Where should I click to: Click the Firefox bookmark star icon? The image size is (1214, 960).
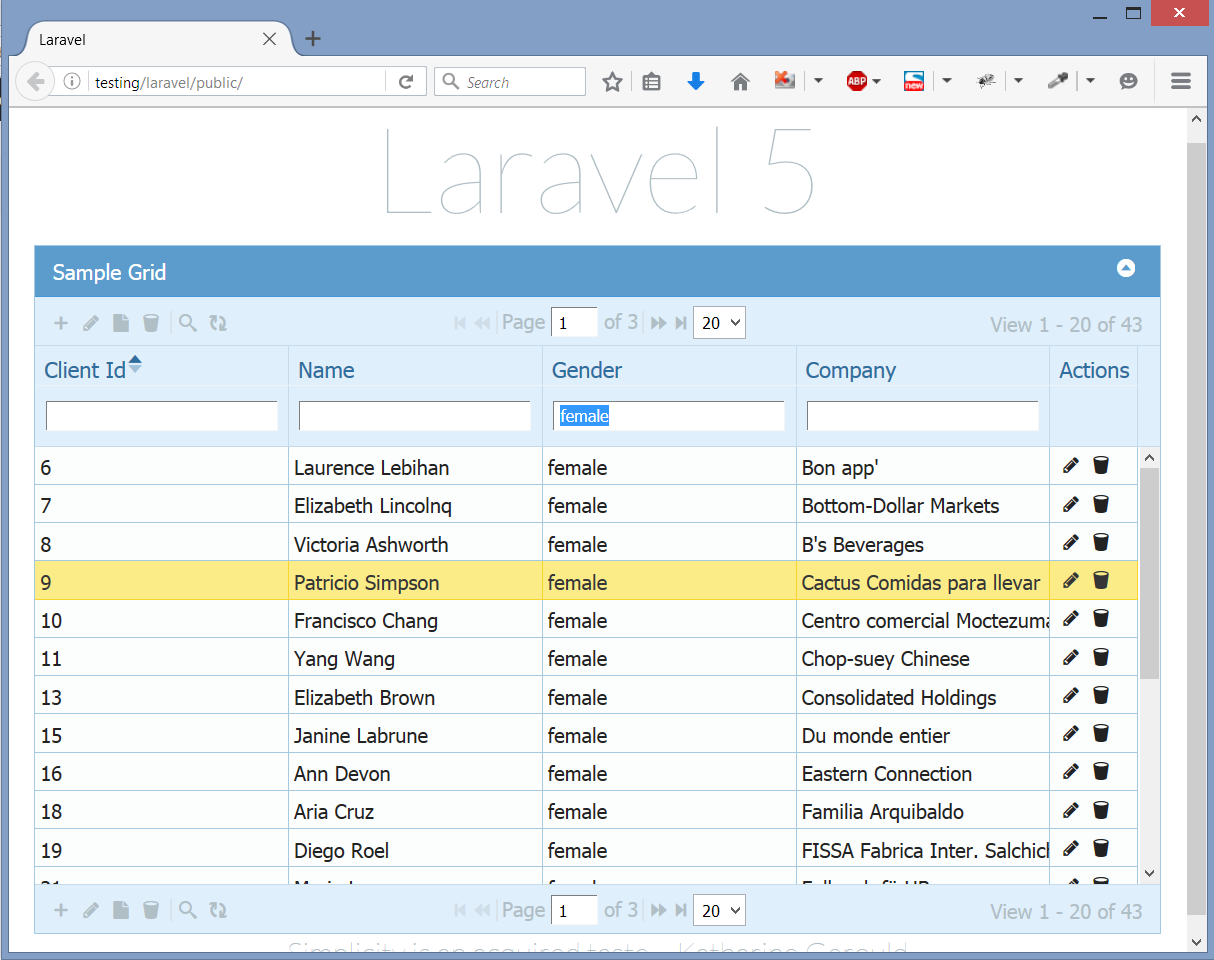click(x=612, y=82)
